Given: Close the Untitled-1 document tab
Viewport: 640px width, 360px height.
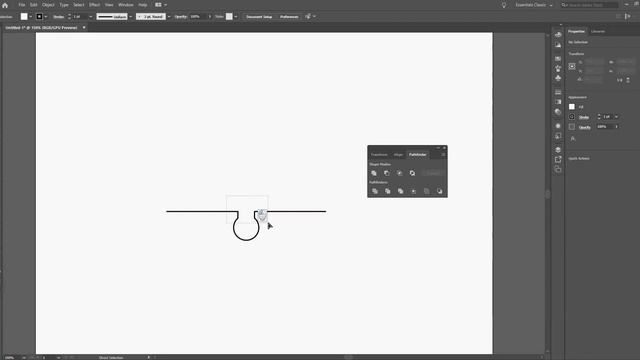Looking at the screenshot, I should [x=84, y=28].
